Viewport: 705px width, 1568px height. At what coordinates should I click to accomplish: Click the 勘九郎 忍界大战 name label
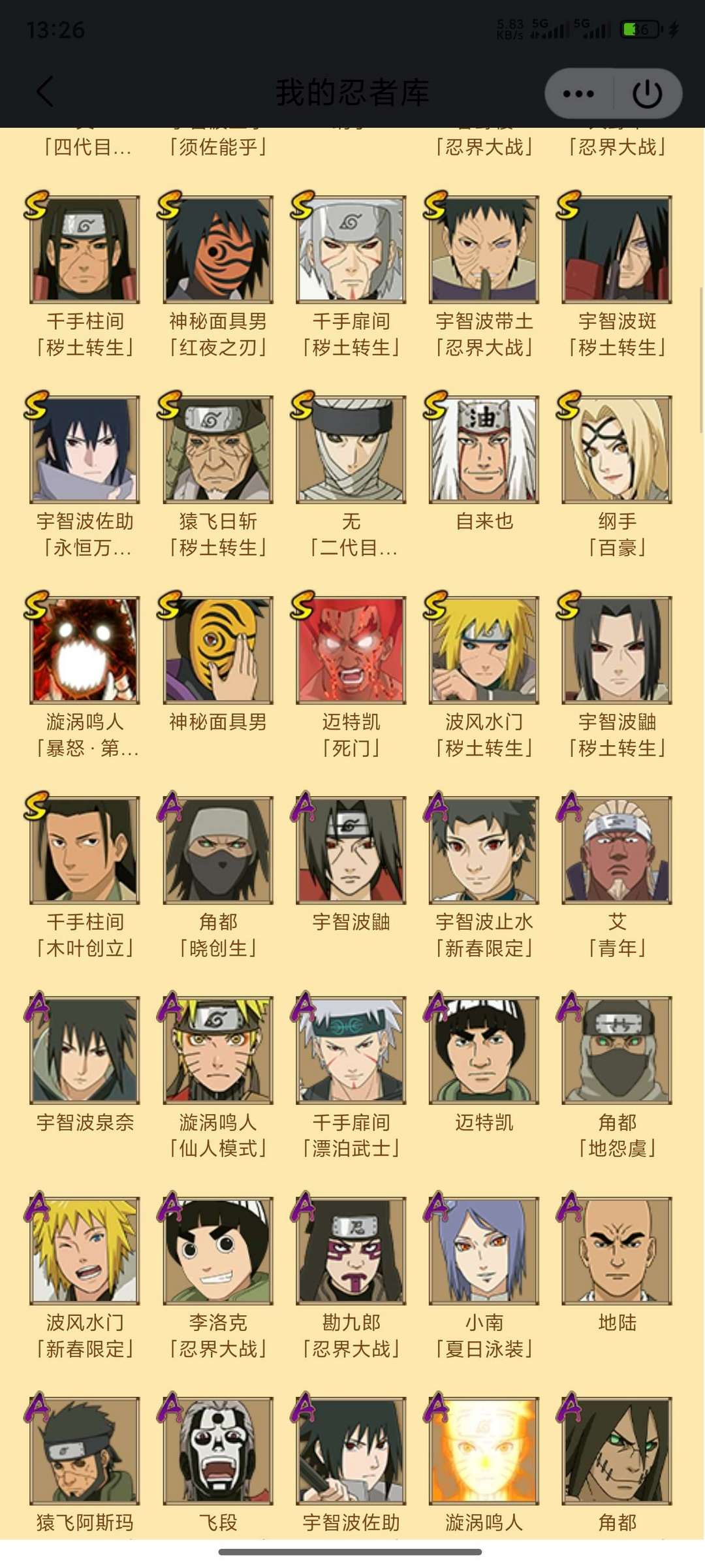point(351,1336)
